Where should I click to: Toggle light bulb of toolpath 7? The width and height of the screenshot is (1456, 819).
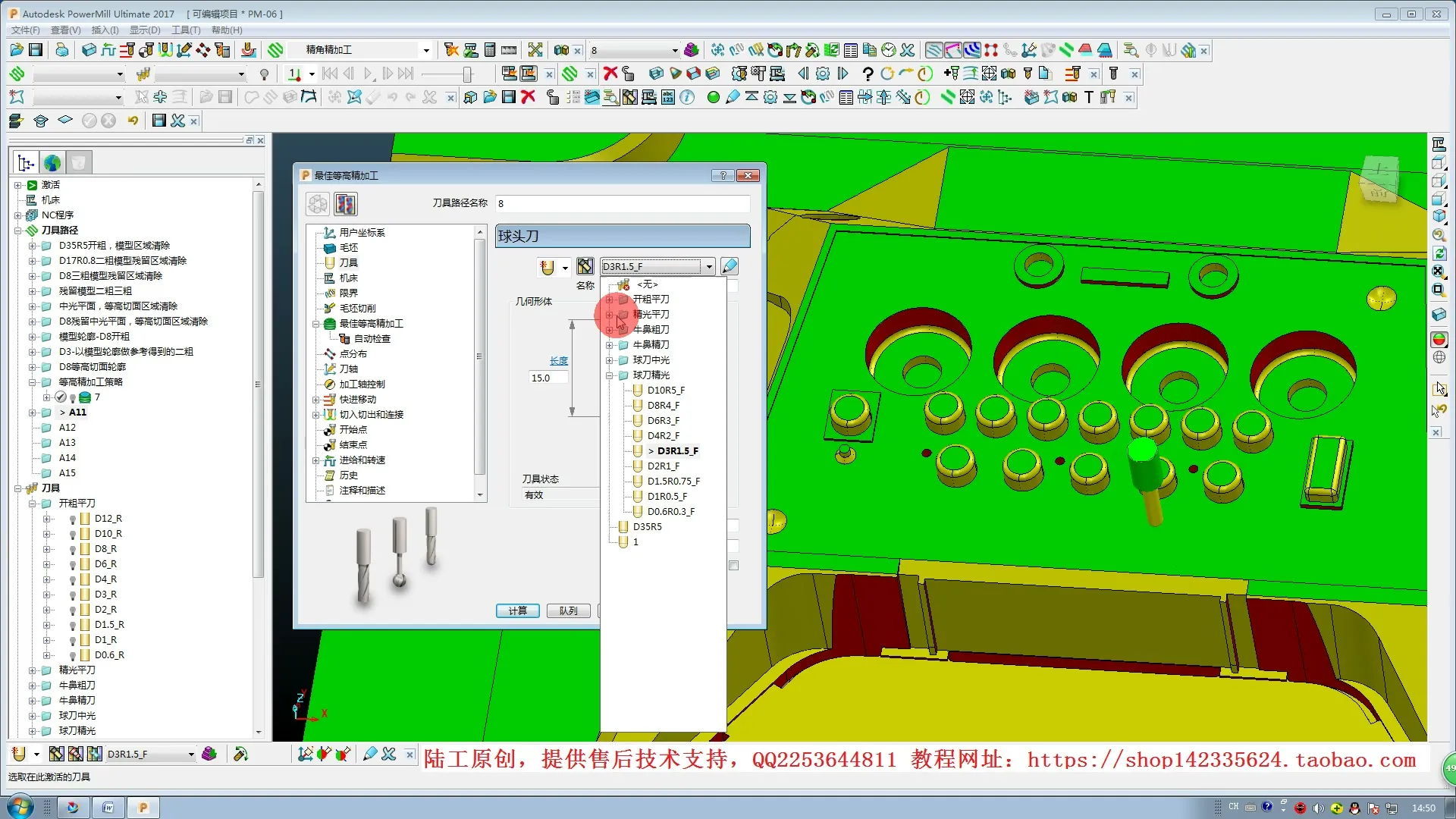[73, 398]
